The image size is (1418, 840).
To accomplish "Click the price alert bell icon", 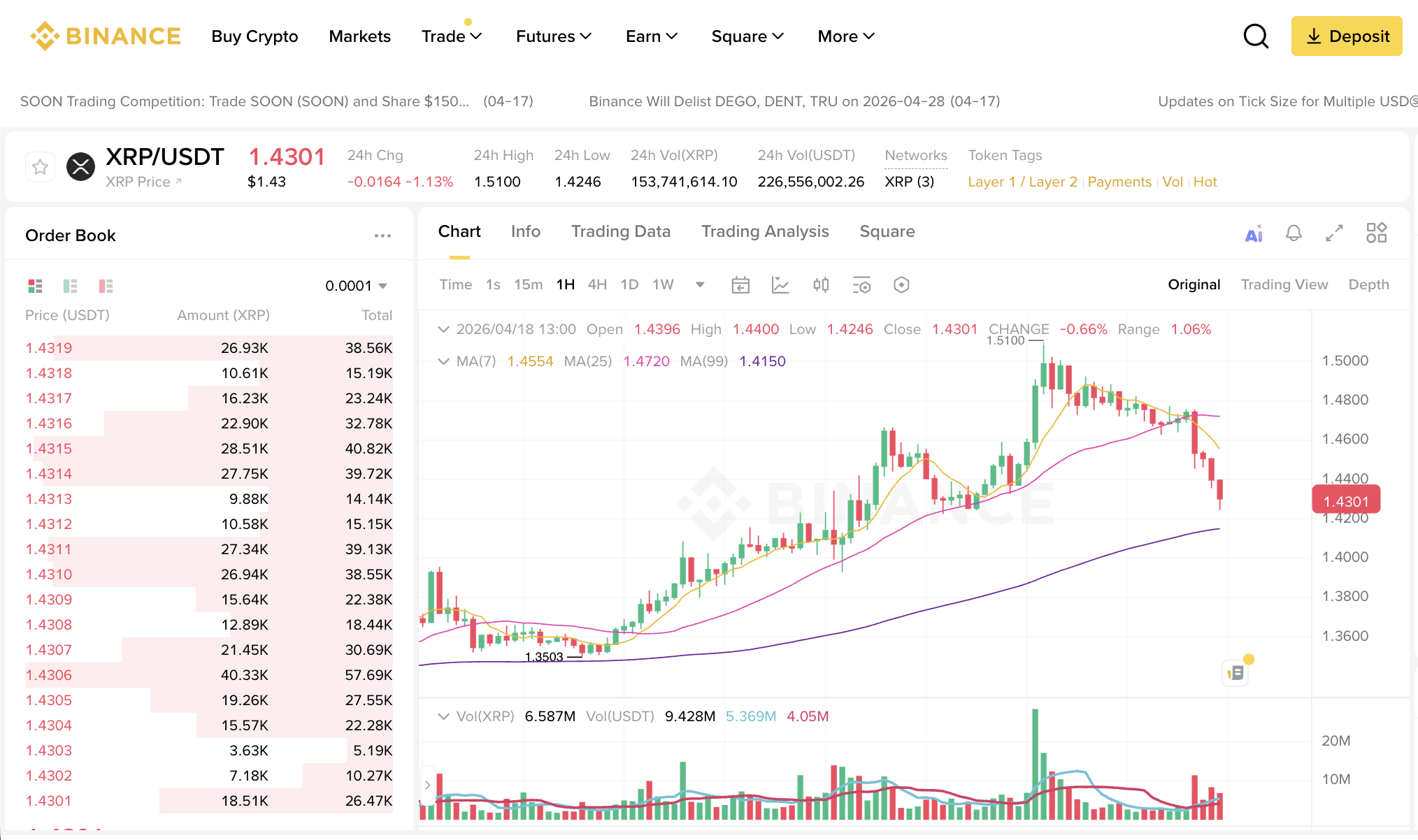I will coord(1294,233).
